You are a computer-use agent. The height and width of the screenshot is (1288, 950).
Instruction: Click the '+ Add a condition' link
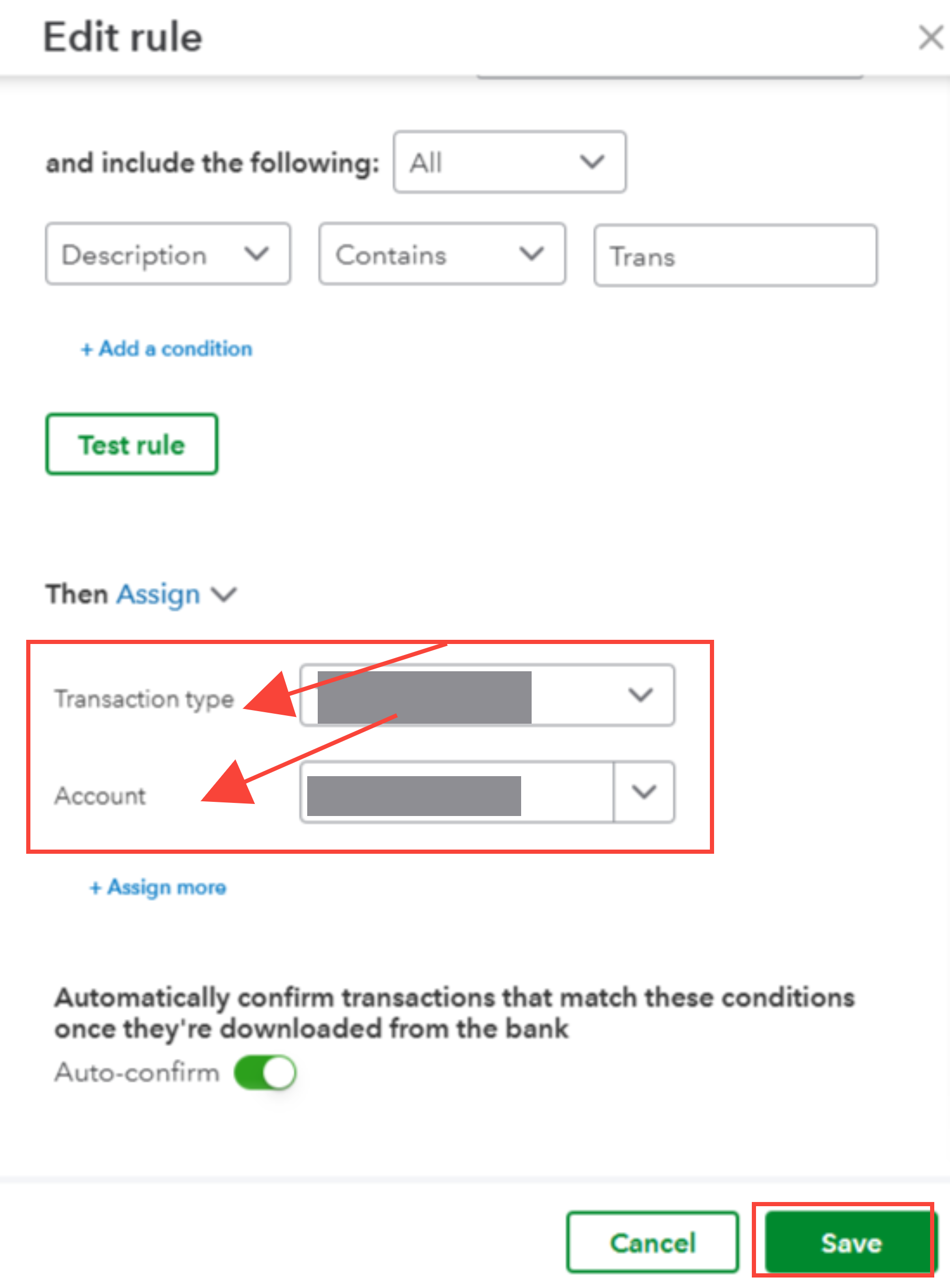coord(166,349)
